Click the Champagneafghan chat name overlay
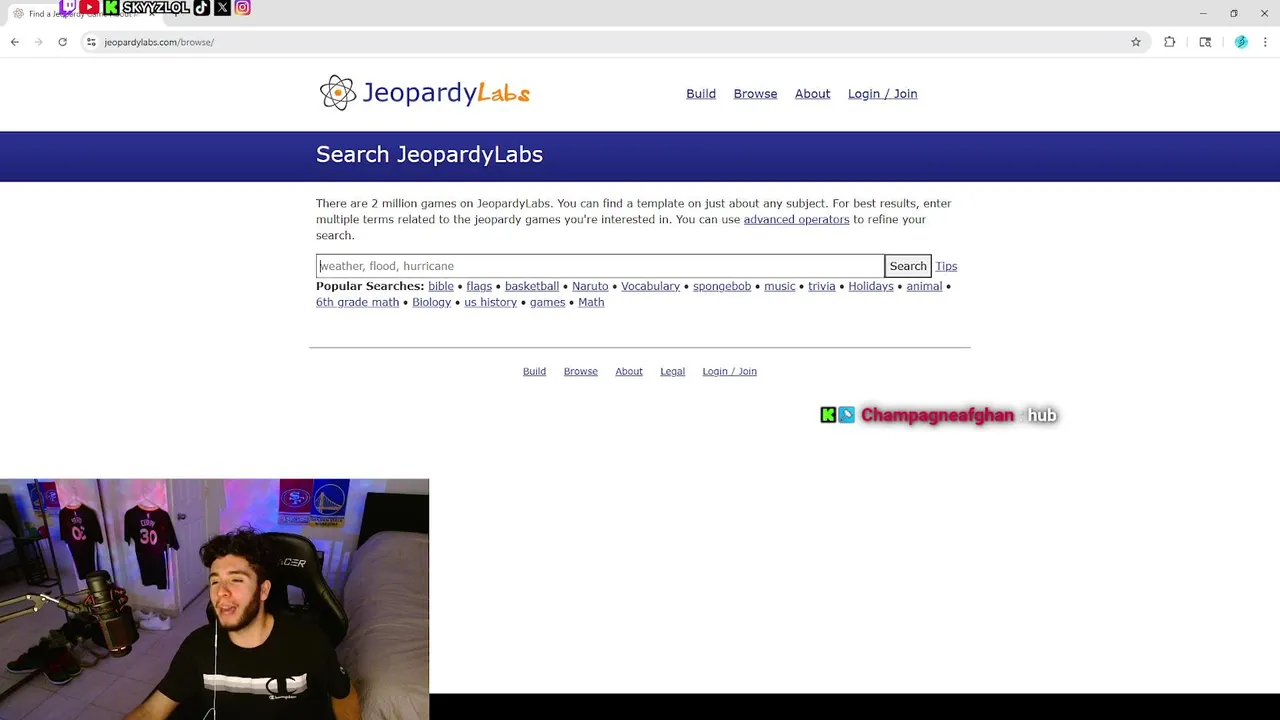 [937, 415]
